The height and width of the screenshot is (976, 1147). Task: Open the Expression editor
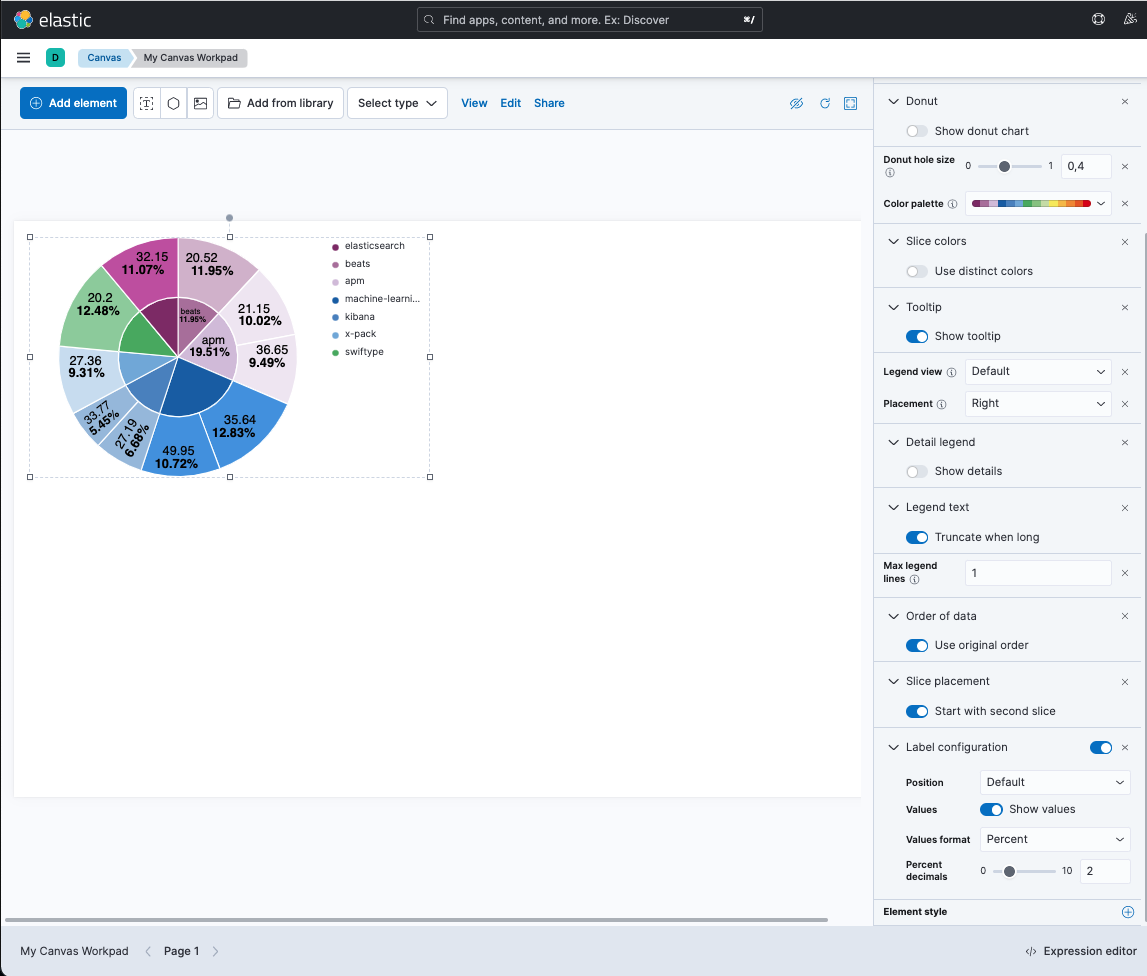1081,951
